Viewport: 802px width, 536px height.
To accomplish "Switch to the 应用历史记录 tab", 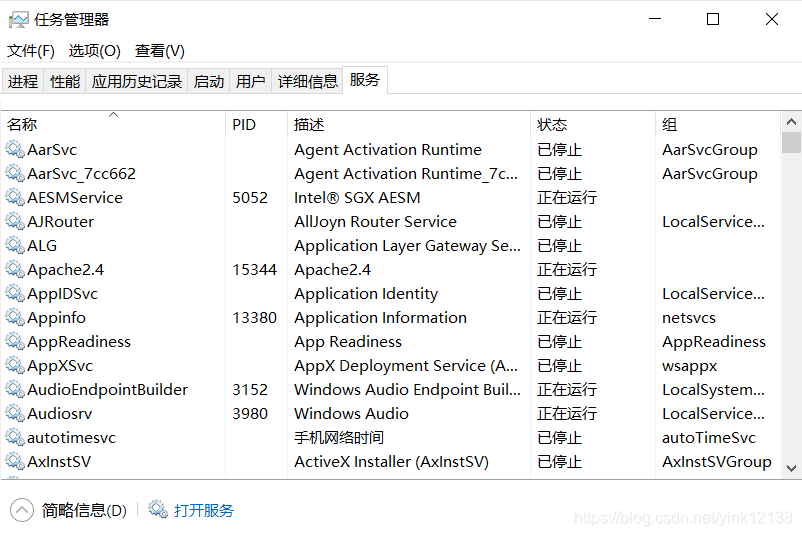I will [x=137, y=81].
